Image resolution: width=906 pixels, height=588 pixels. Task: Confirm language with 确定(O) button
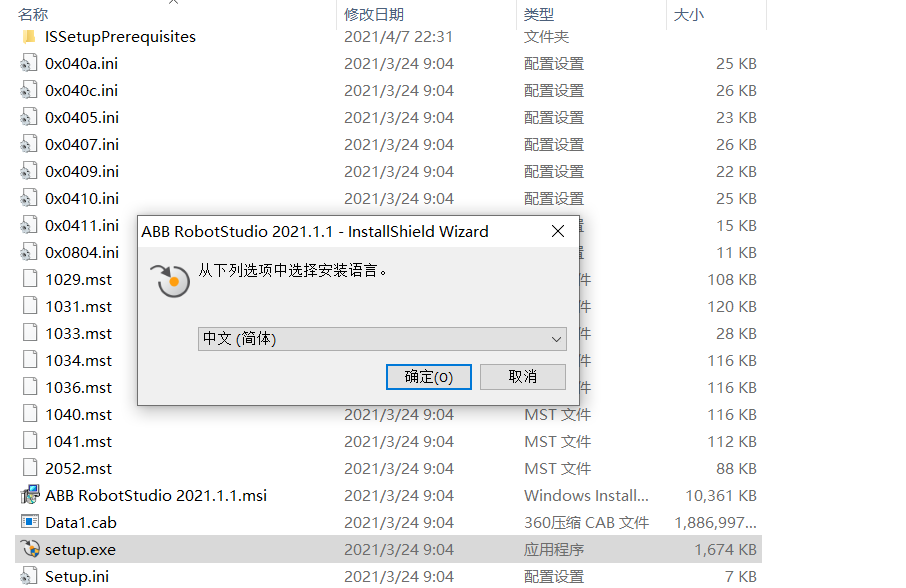[429, 377]
